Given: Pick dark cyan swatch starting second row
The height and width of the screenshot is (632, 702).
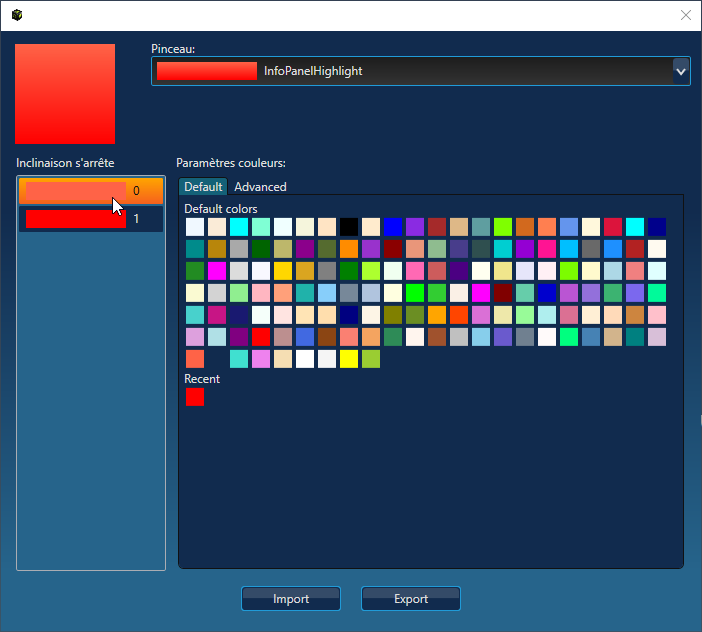Looking at the screenshot, I should click(x=195, y=249).
